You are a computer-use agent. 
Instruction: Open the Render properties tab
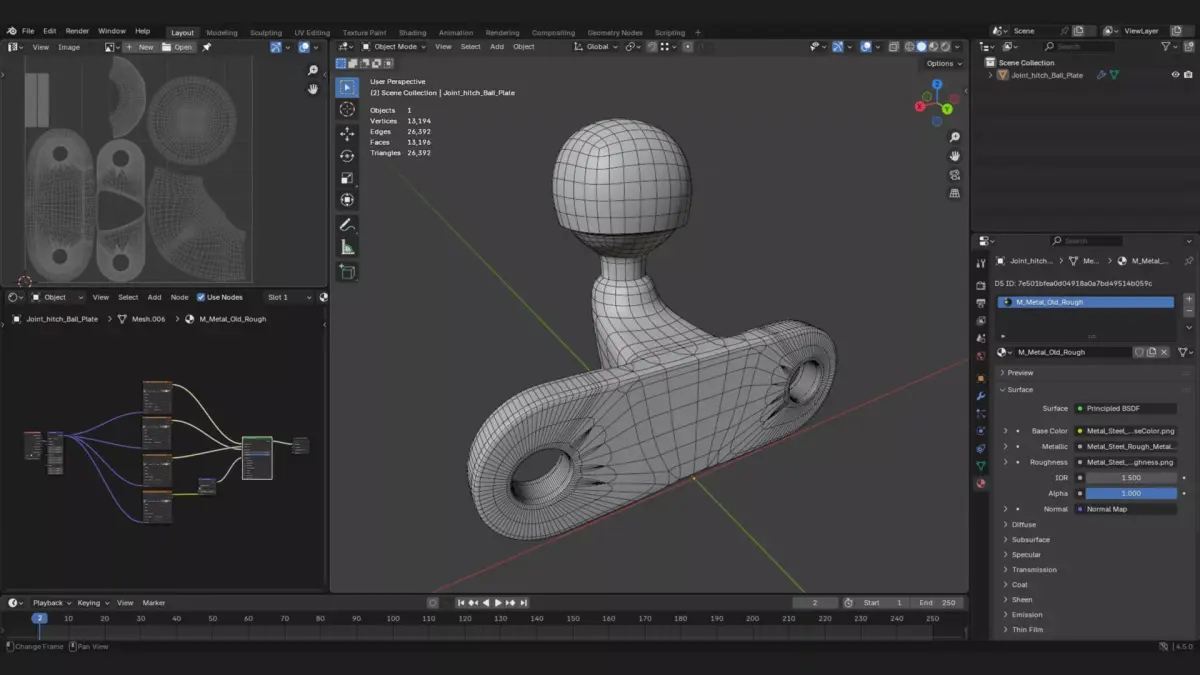coord(981,285)
